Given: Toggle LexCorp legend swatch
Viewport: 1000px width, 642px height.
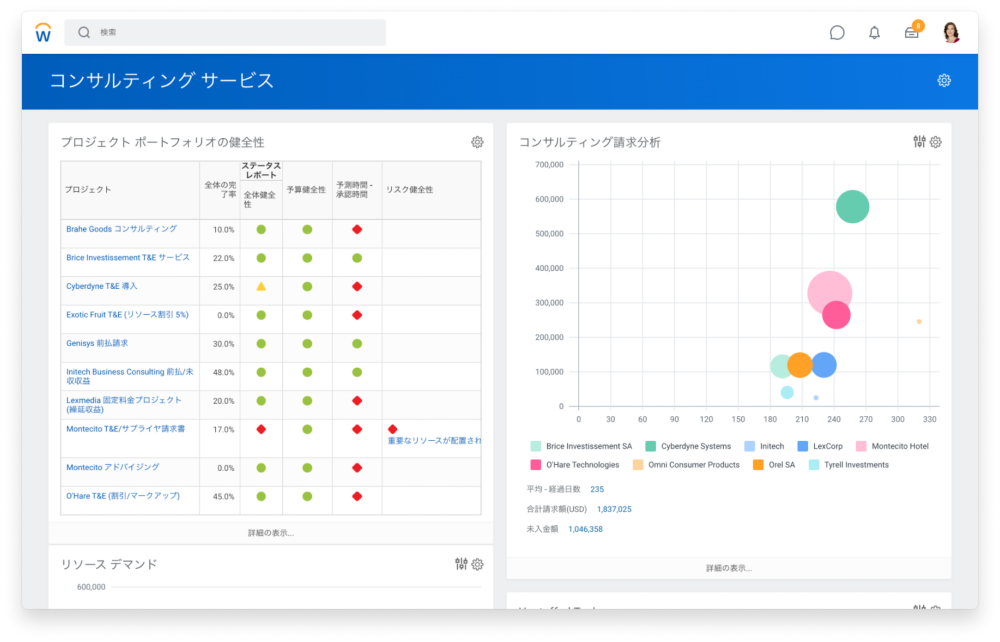Looking at the screenshot, I should (x=802, y=446).
